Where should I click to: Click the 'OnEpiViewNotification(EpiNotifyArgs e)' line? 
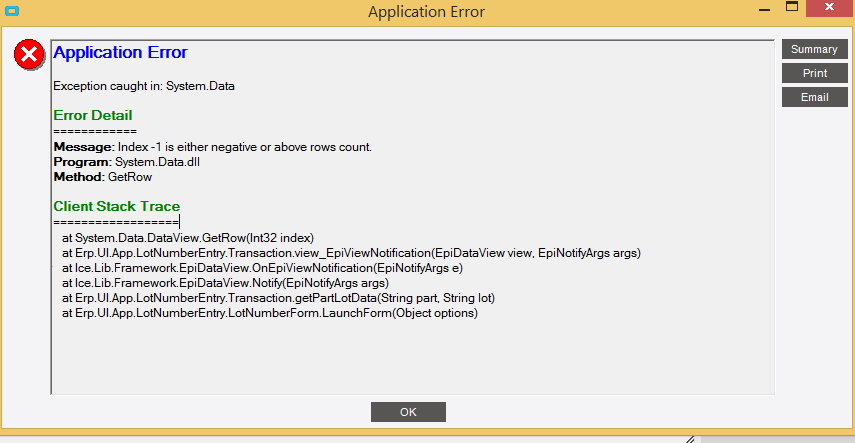(262, 268)
